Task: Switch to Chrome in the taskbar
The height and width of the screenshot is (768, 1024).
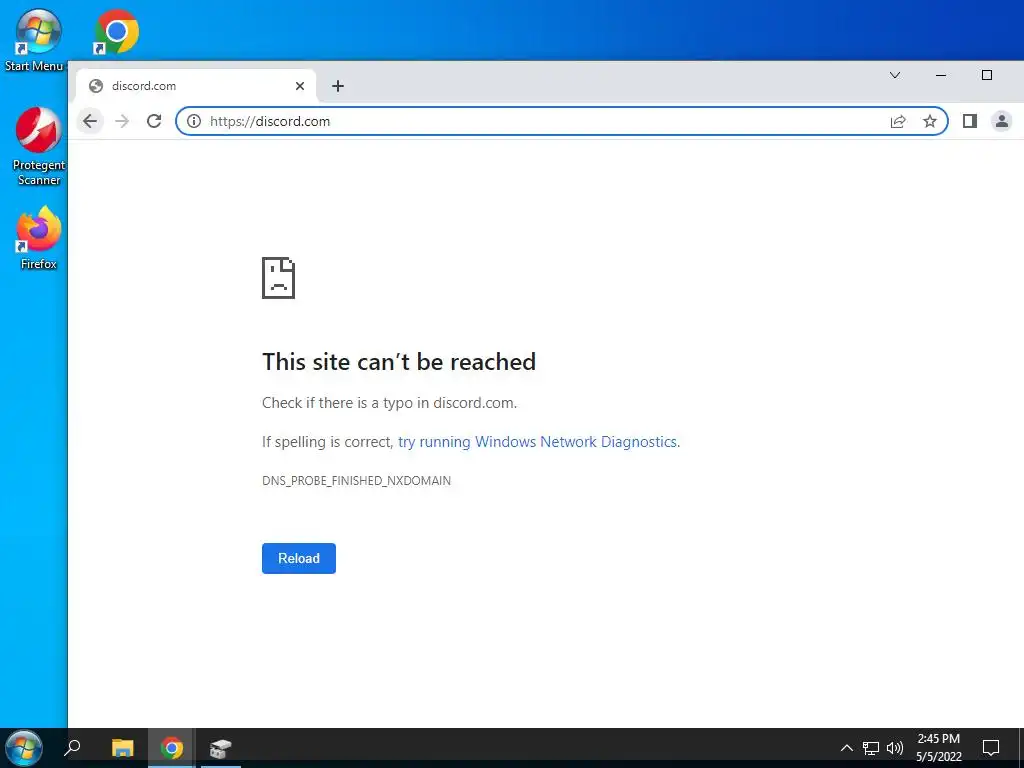Action: [172, 748]
